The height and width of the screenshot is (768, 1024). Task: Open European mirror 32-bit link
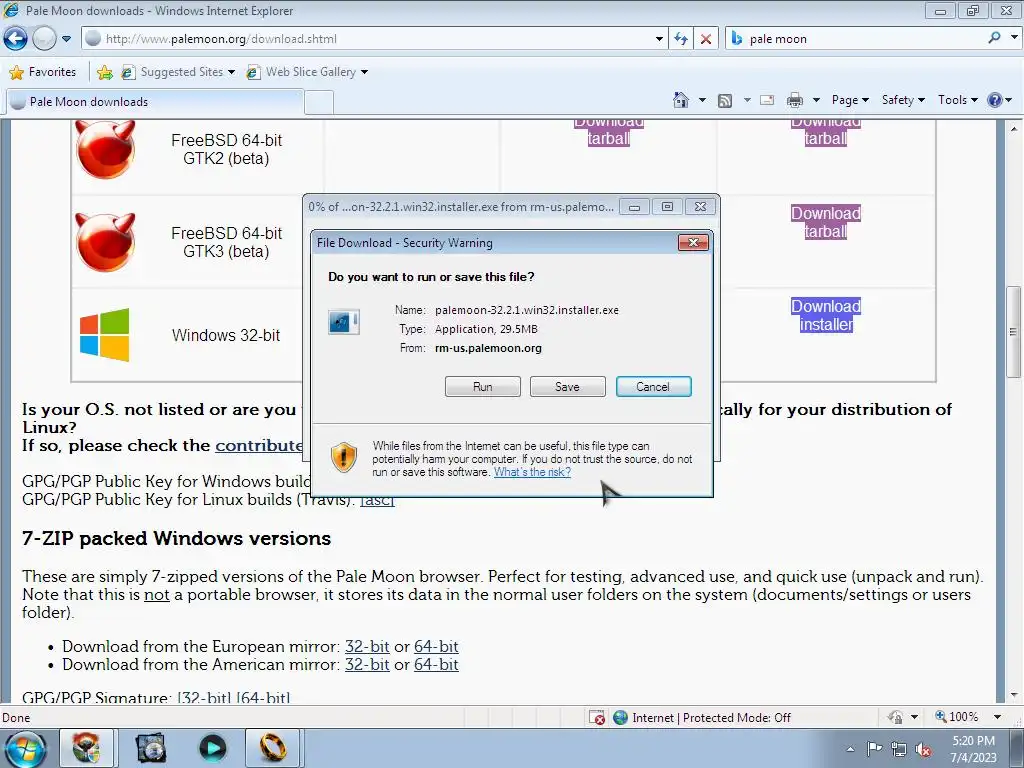pos(367,647)
